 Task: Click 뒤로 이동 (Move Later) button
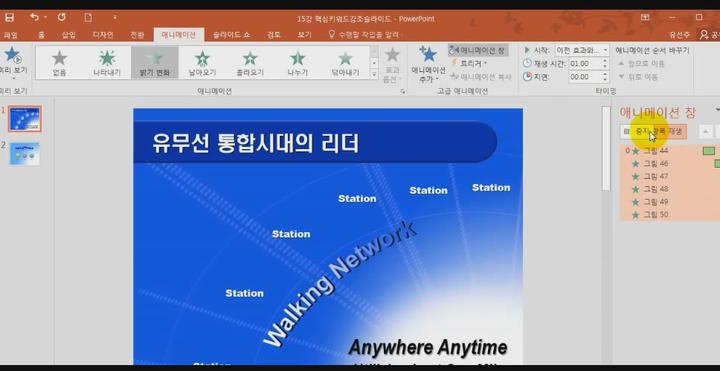638,77
